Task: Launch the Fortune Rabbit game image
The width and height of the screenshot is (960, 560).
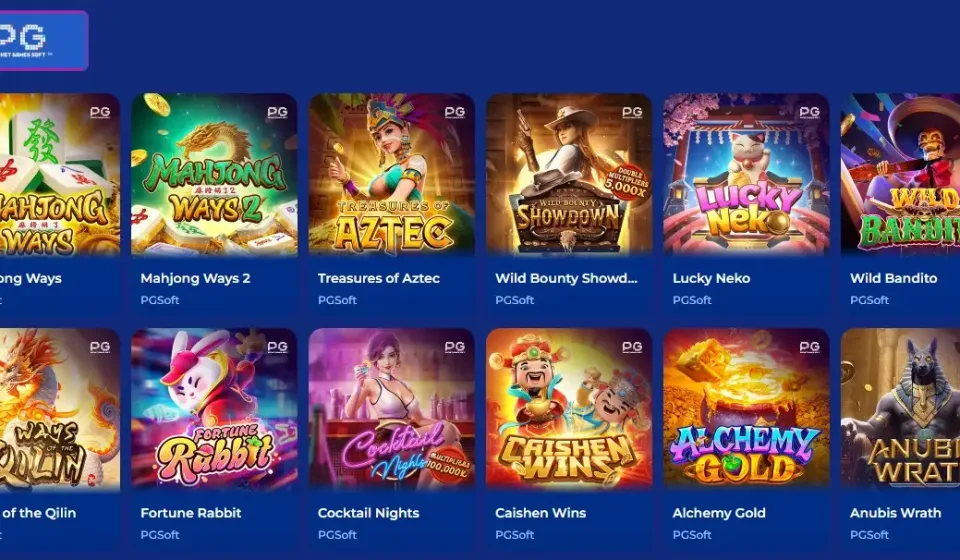Action: point(214,410)
